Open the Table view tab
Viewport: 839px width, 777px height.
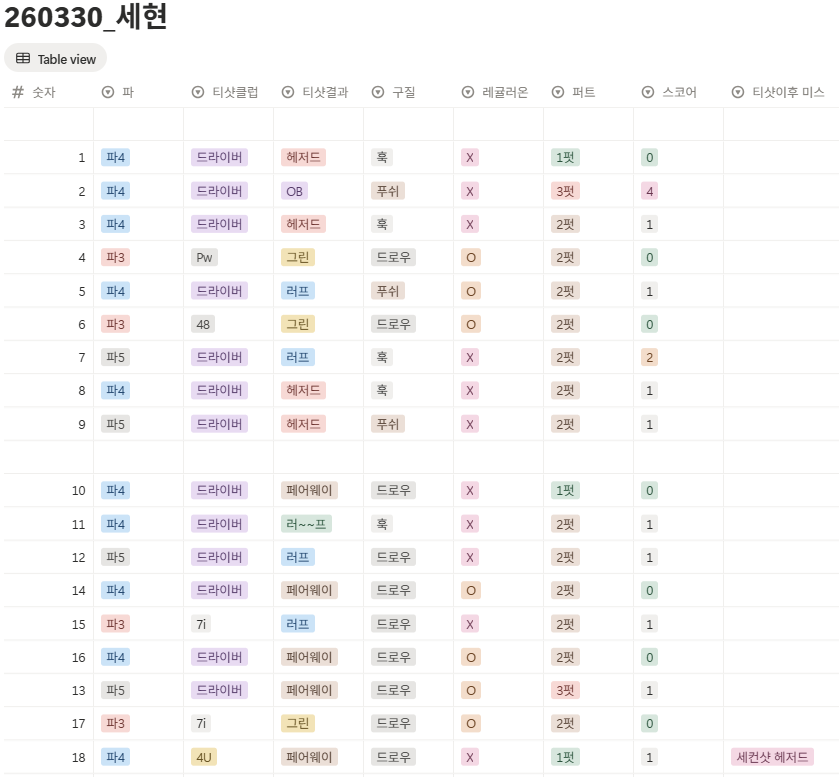tap(56, 59)
